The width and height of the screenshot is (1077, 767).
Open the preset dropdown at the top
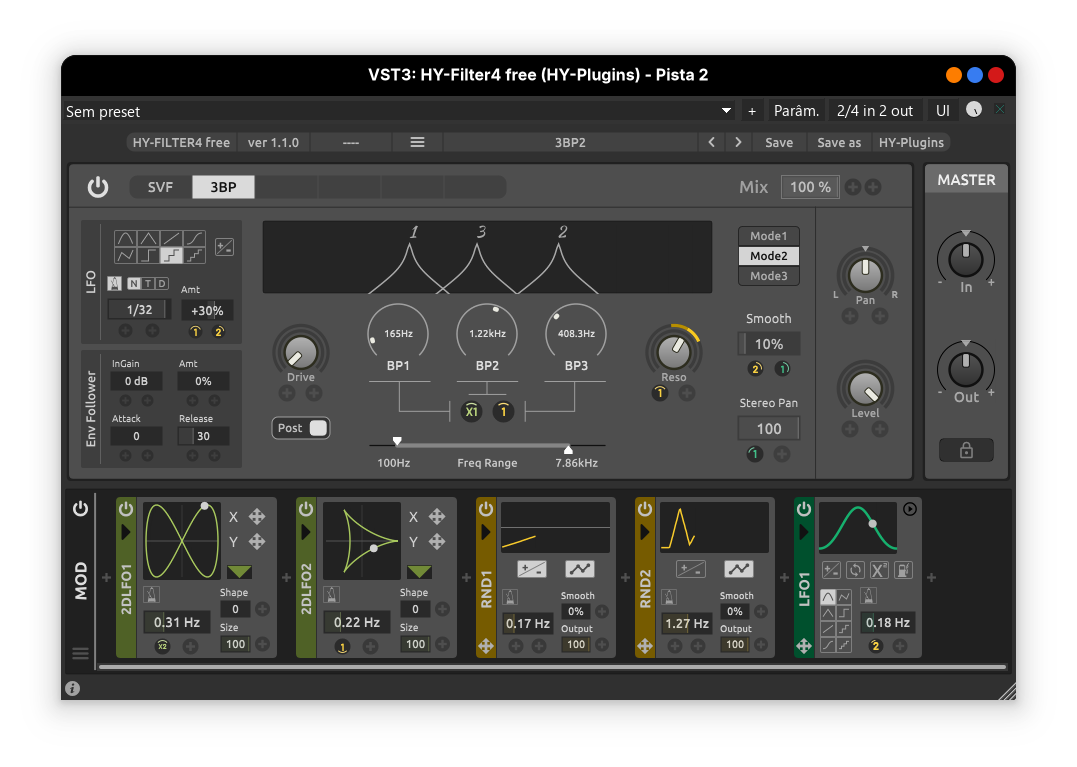tap(725, 111)
